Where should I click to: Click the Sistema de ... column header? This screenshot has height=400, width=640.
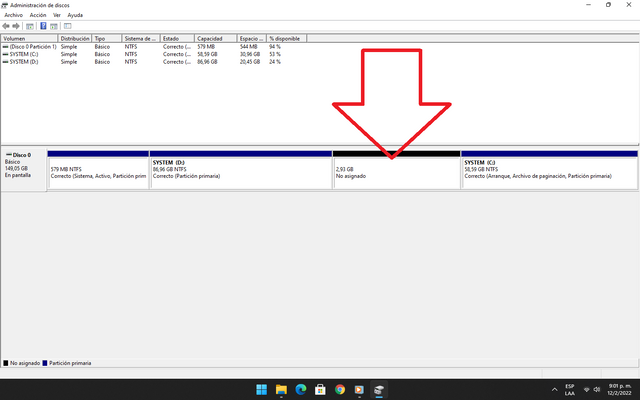[141, 38]
